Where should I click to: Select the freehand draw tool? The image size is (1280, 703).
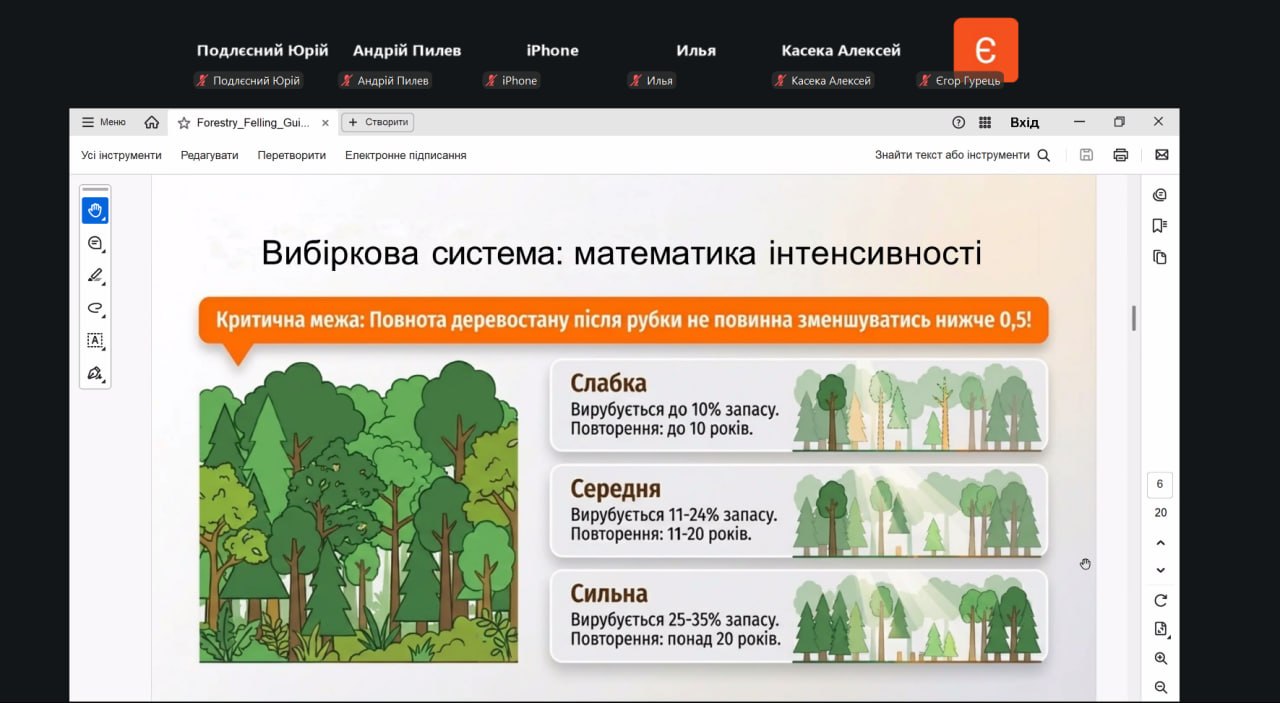coord(95,308)
